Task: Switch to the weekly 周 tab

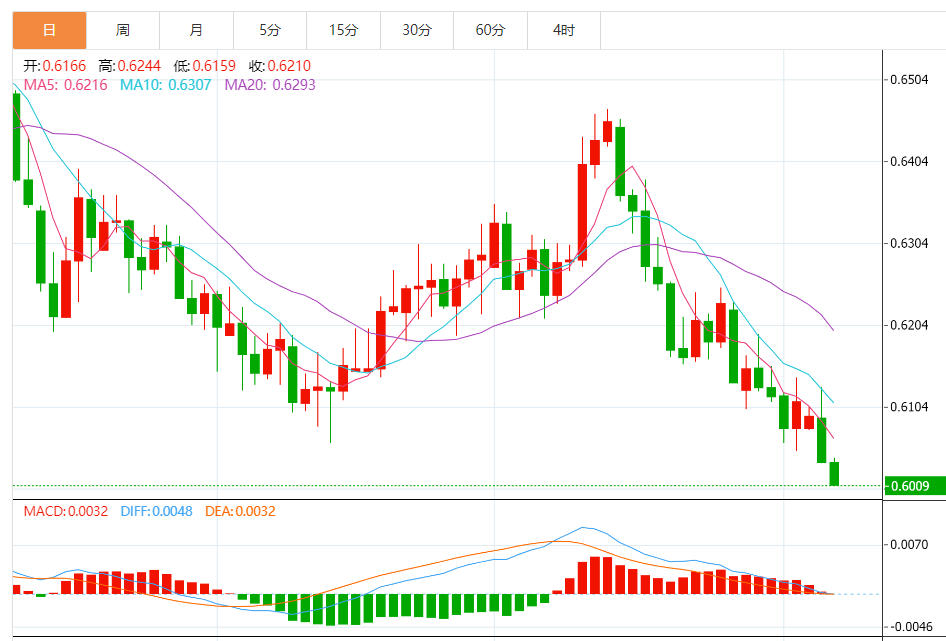Action: (x=123, y=30)
